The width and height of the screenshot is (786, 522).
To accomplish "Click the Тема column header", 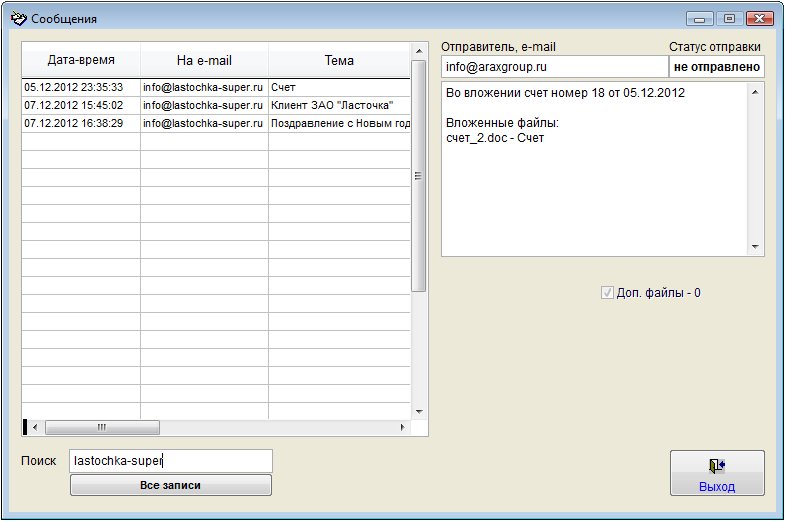I will click(x=339, y=60).
